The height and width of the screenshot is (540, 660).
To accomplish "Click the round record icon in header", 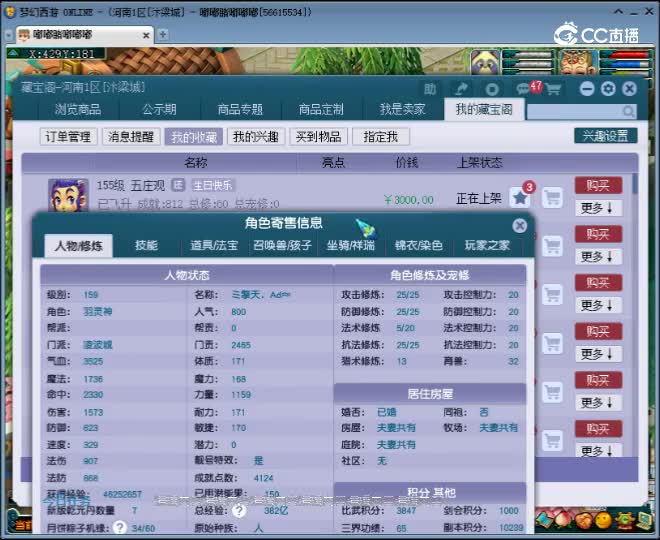I will pyautogui.click(x=492, y=89).
